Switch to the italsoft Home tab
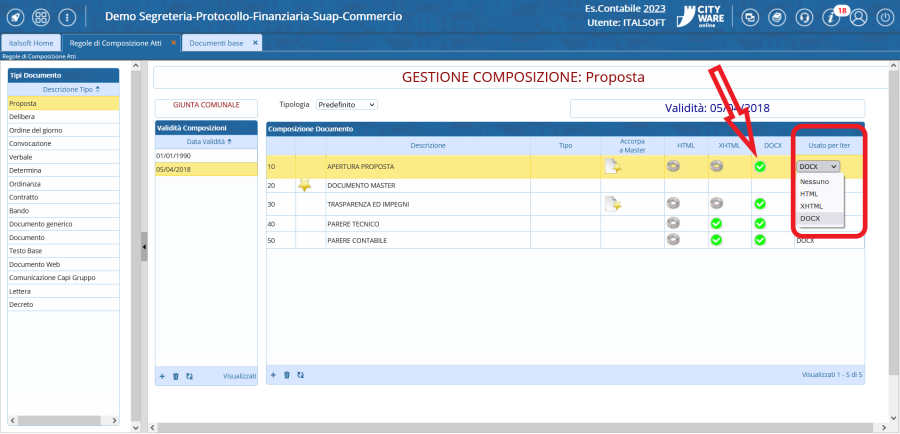 (x=30, y=43)
